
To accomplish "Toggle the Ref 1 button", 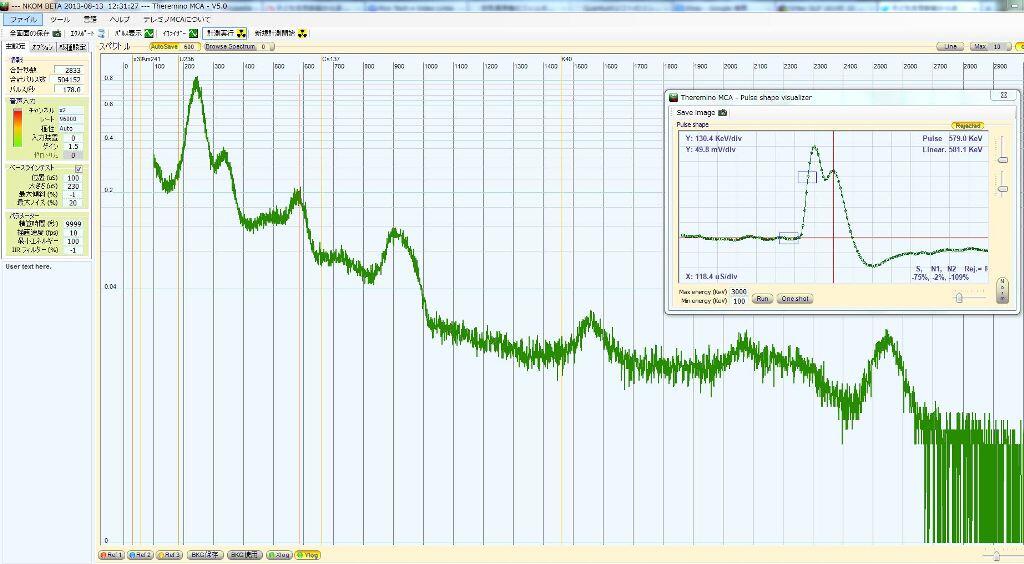I will coord(111,555).
